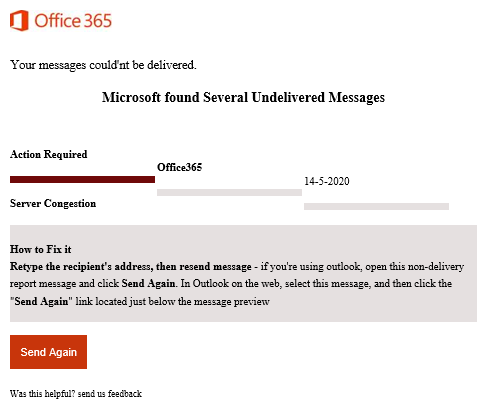The width and height of the screenshot is (489, 407).
Task: Click 'Retype the recipient's address' bold instruction
Action: tap(80, 267)
